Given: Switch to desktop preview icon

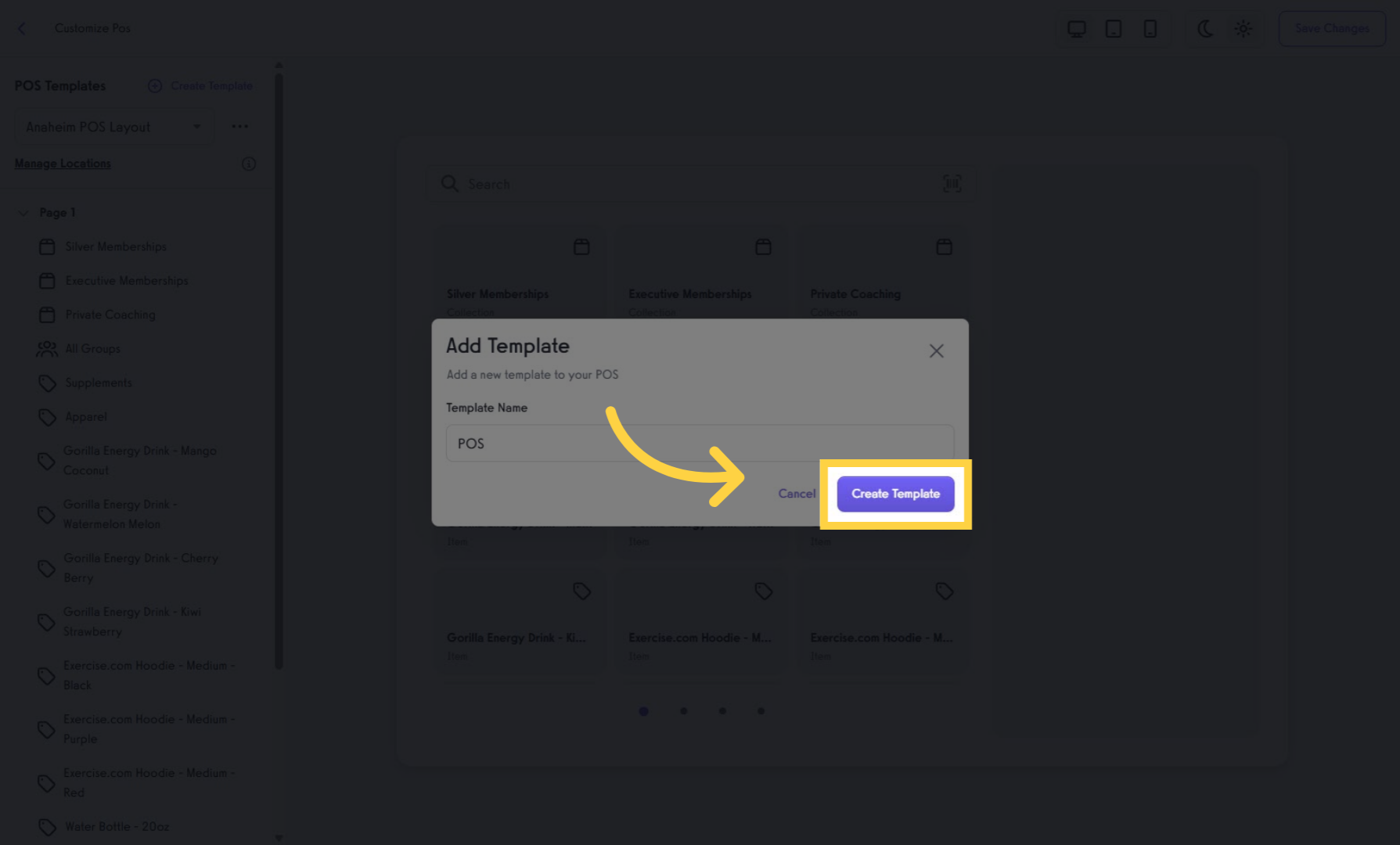Looking at the screenshot, I should coord(1077,29).
